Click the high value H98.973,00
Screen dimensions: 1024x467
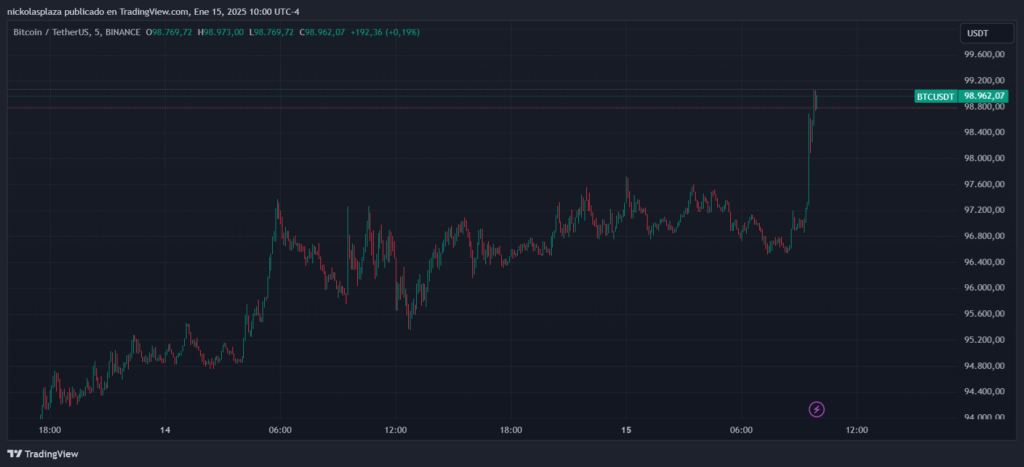click(221, 32)
